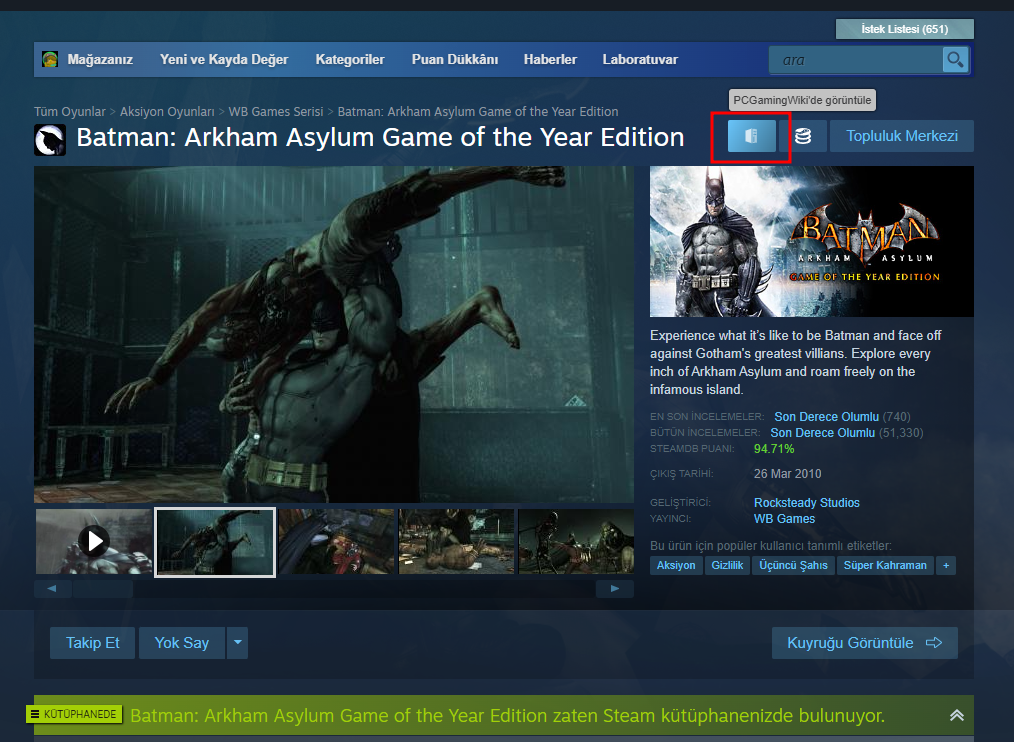This screenshot has height=742, width=1014.
Task: Click the Batman Arkham Asylum header image
Action: [812, 241]
